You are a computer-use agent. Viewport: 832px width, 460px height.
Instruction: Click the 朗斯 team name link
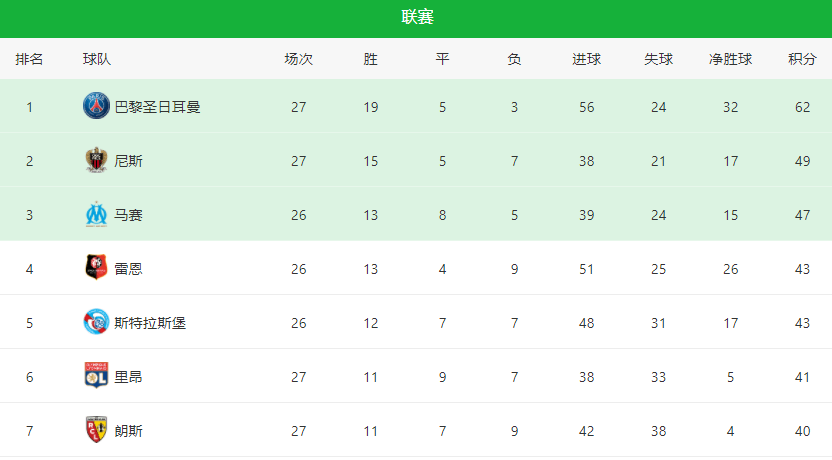[x=128, y=431]
